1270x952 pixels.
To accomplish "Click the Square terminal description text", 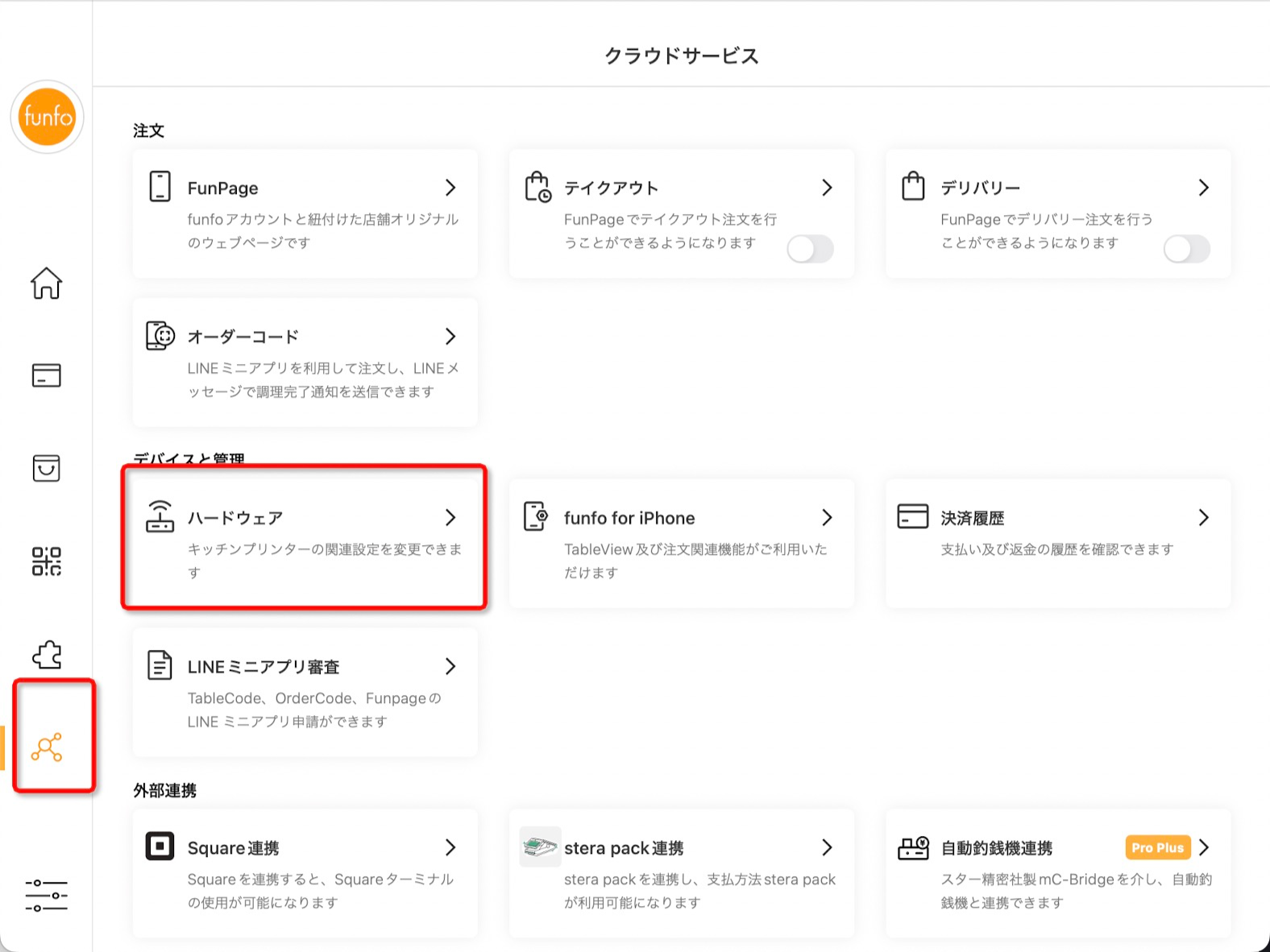I will point(321,891).
